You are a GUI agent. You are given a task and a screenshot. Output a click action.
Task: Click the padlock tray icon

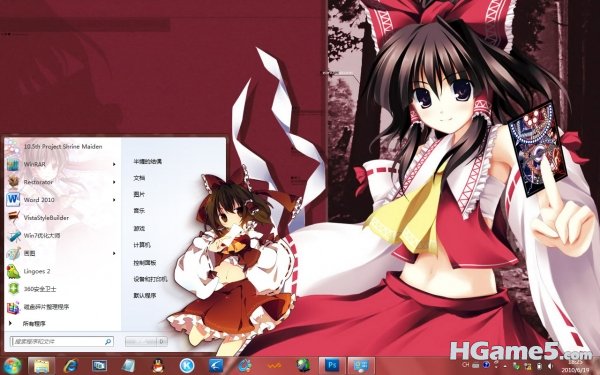tap(528, 366)
